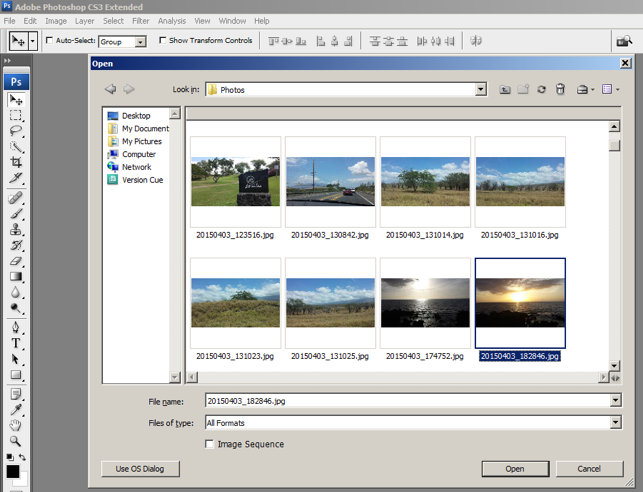Choose the Hand tool
Viewport: 643px width, 492px height.
16,424
